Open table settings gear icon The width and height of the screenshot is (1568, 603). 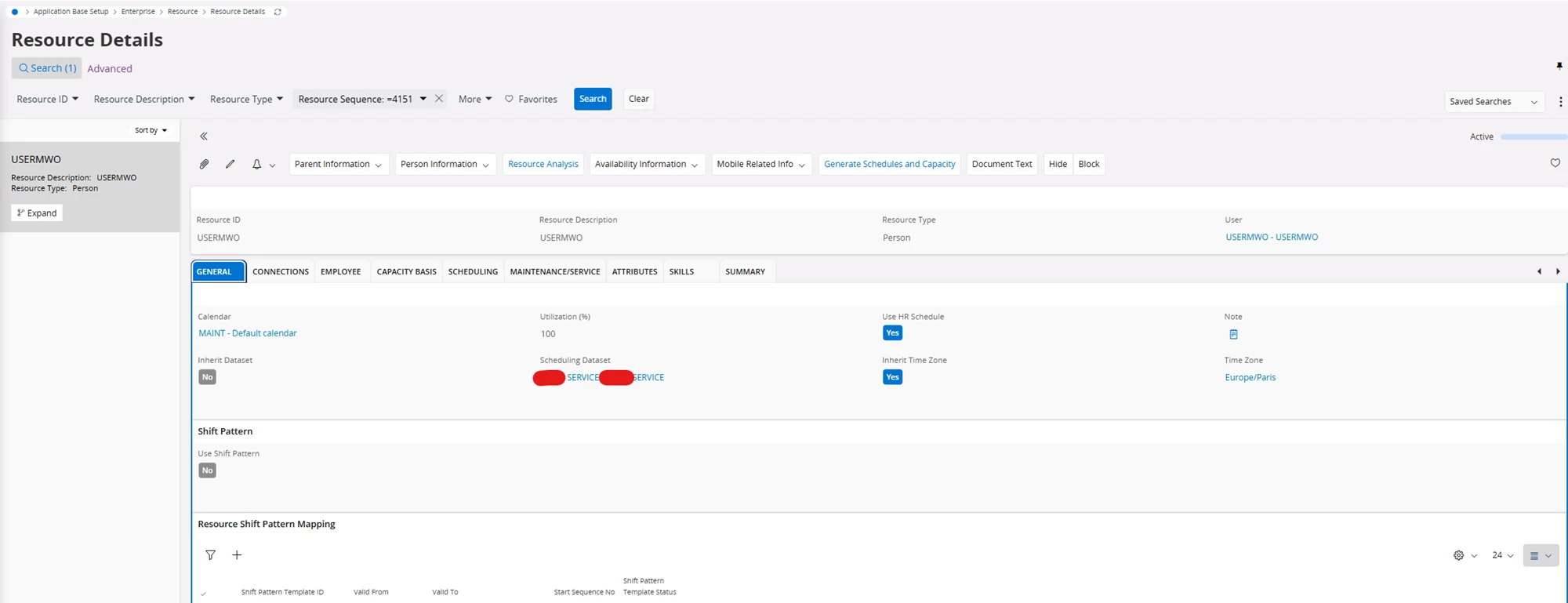[x=1458, y=555]
